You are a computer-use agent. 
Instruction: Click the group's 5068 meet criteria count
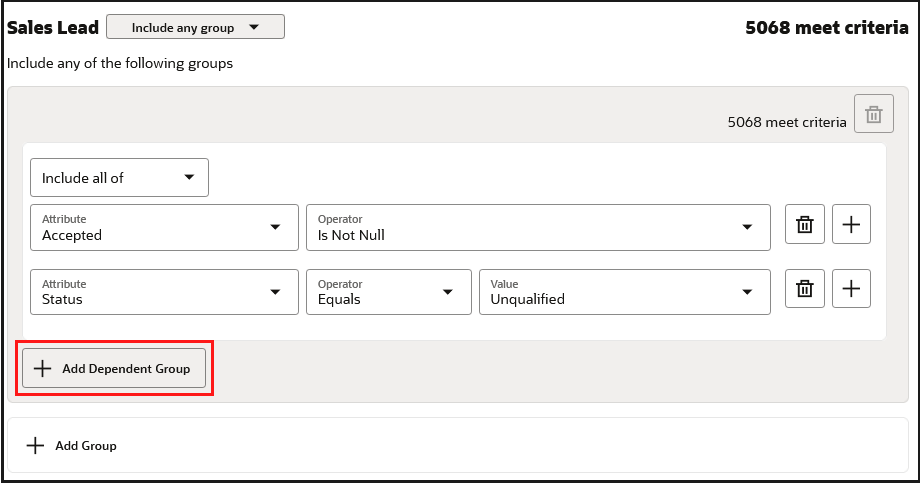(x=787, y=122)
